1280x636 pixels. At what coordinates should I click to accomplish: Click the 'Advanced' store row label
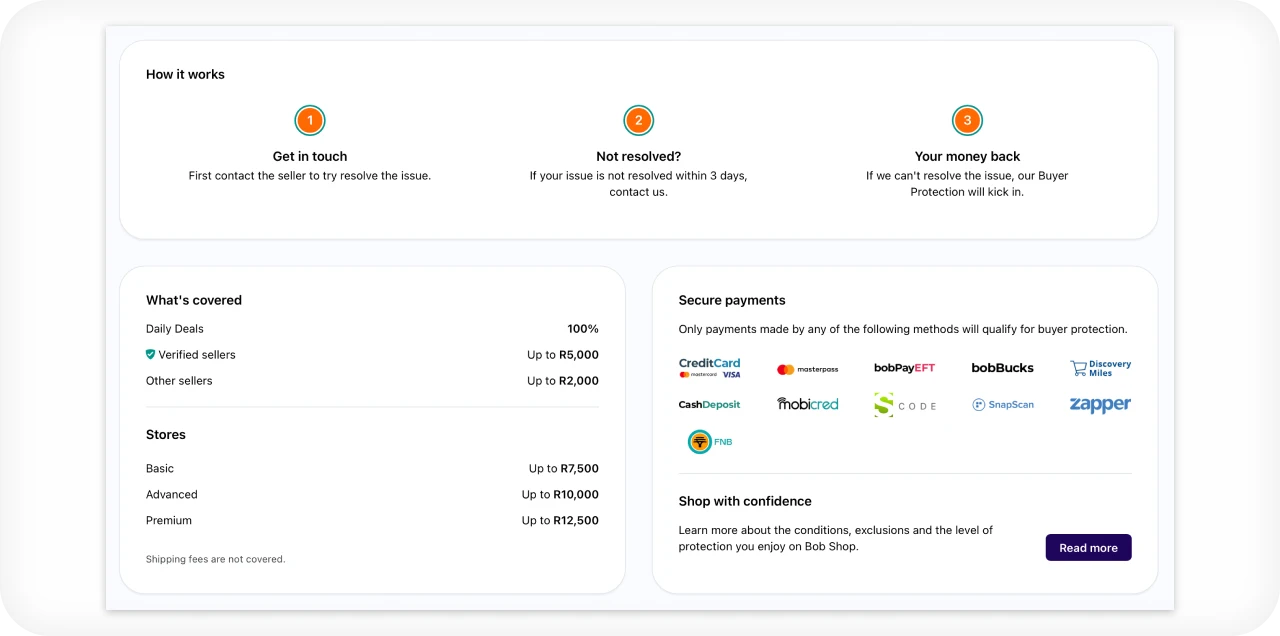[172, 494]
